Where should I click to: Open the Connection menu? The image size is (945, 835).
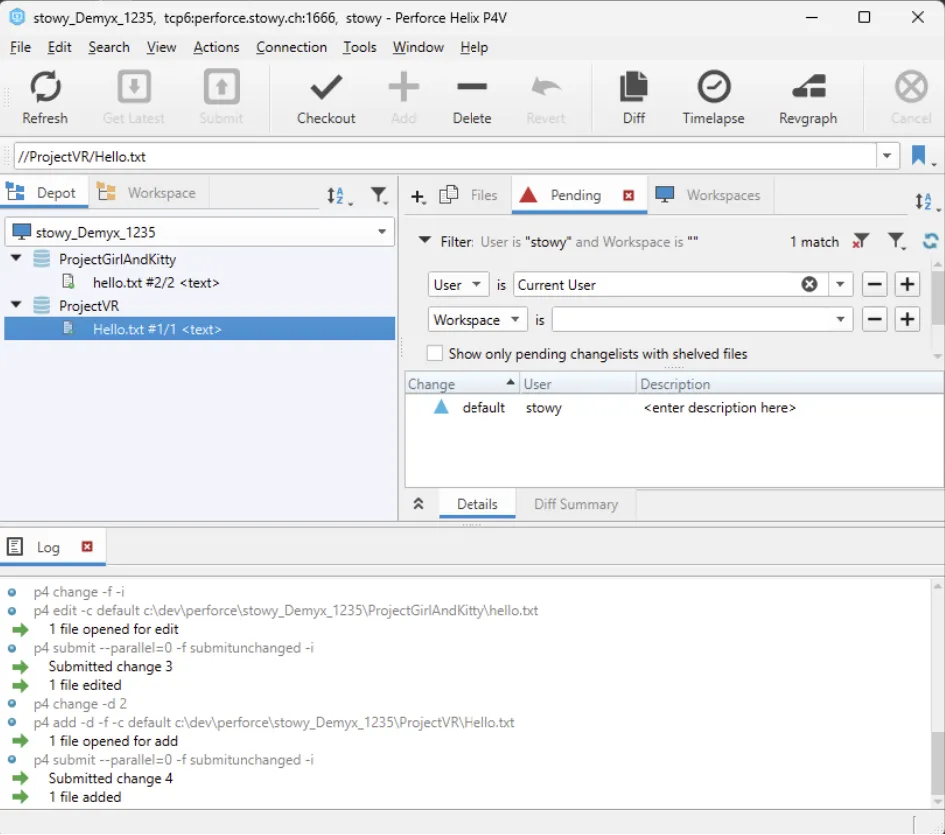pyautogui.click(x=292, y=47)
